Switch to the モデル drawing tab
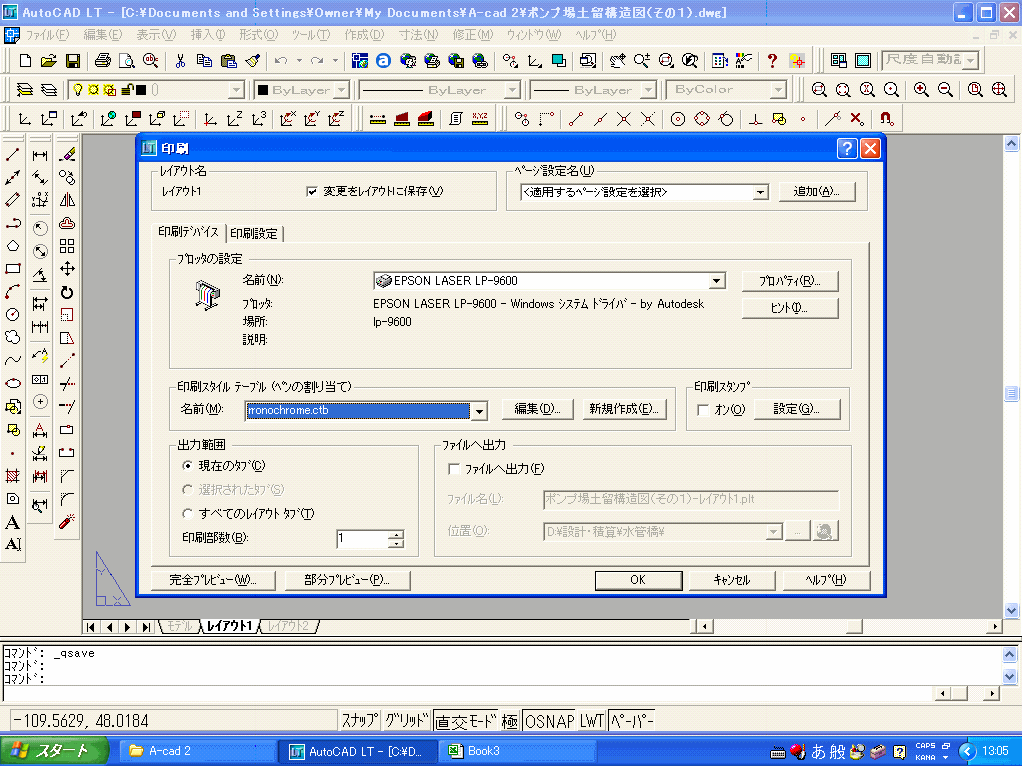 (x=178, y=626)
